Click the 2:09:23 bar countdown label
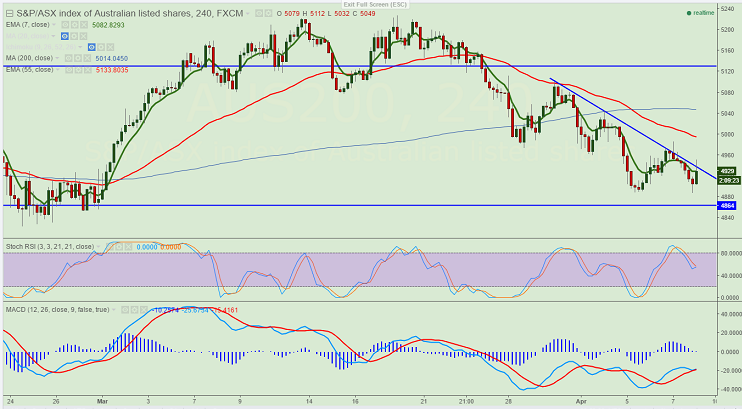The width and height of the screenshot is (742, 409). click(x=728, y=180)
